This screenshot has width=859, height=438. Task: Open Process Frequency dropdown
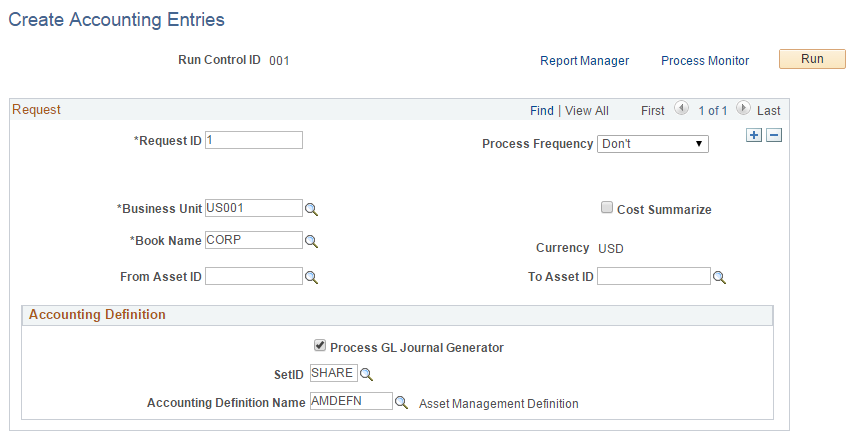click(652, 144)
